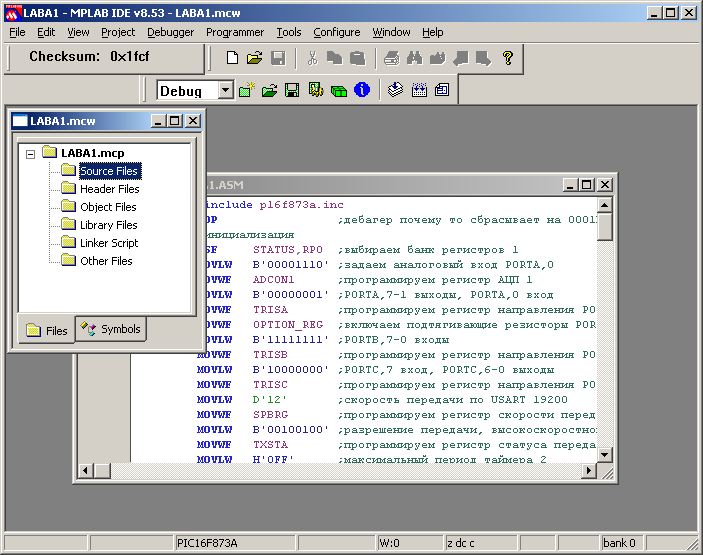Click the LABA1.mcw window icon
This screenshot has height=555, width=703.
click(x=20, y=121)
